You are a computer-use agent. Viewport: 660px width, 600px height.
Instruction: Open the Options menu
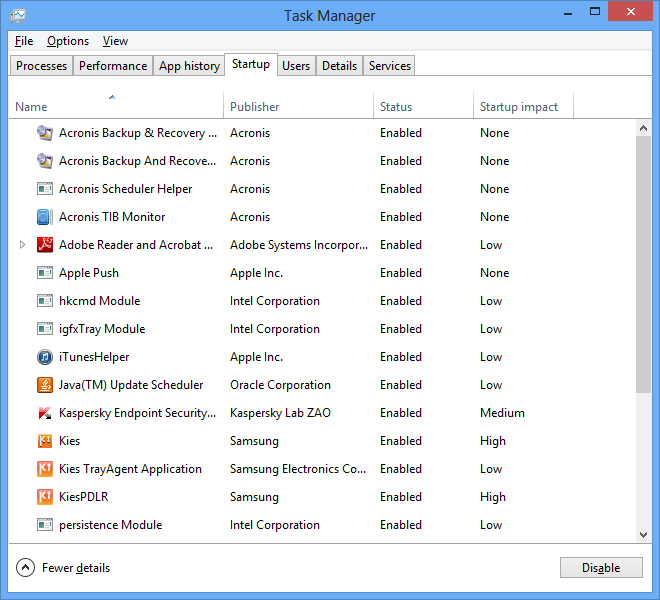[x=68, y=41]
